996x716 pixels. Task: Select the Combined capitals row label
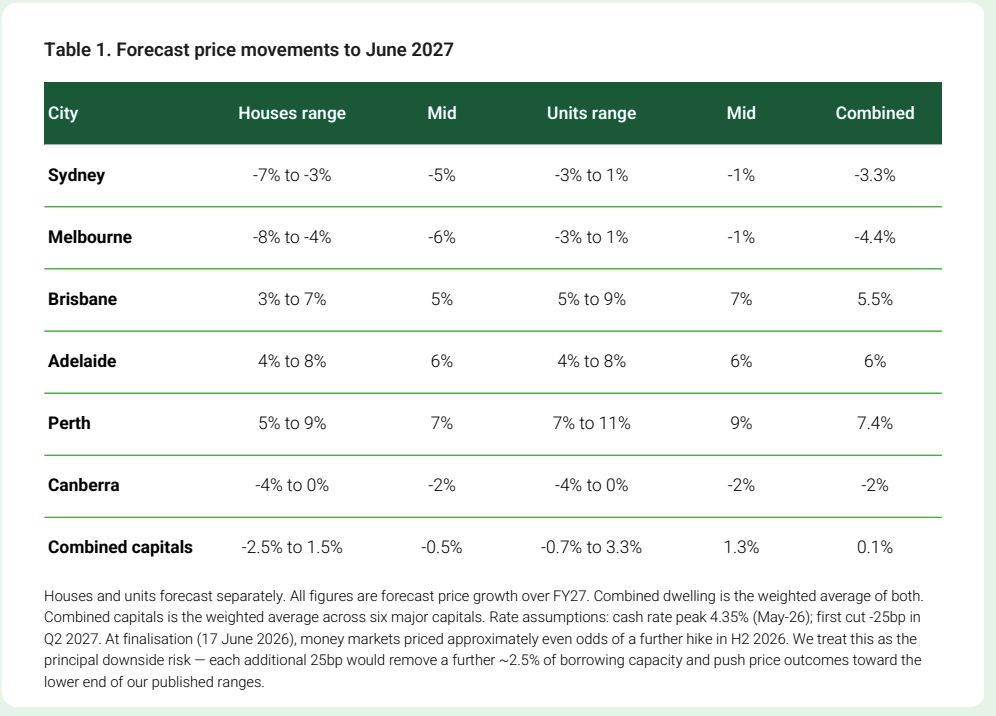[120, 548]
